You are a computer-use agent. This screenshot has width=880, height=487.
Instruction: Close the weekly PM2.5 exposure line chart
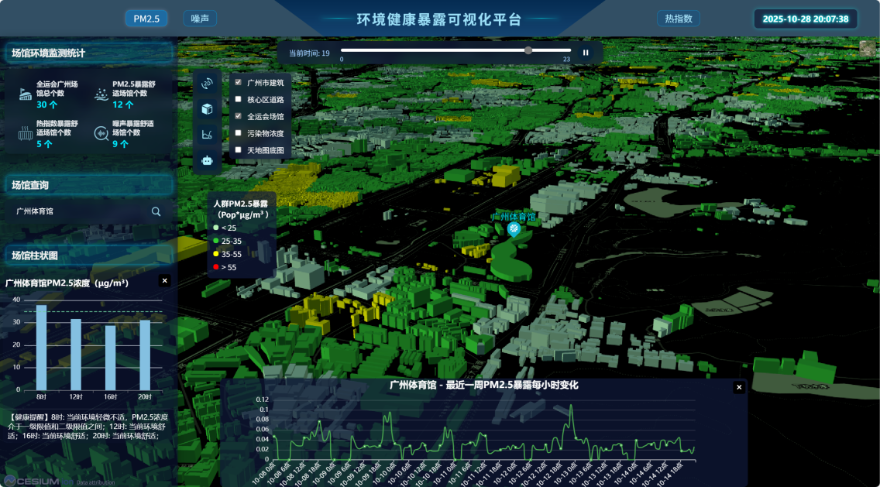tap(739, 387)
